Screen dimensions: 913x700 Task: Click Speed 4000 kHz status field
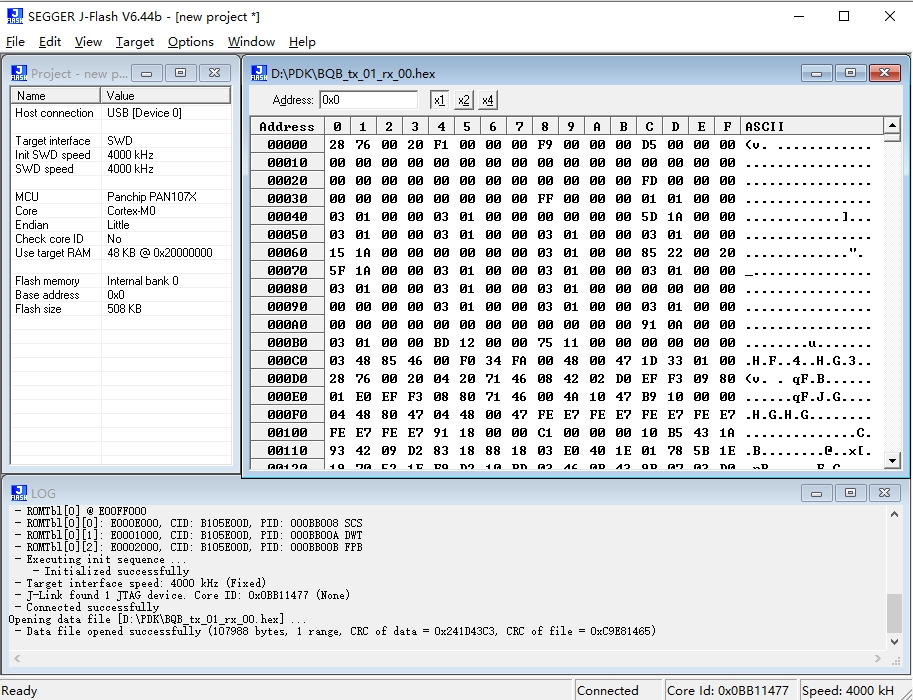click(855, 690)
